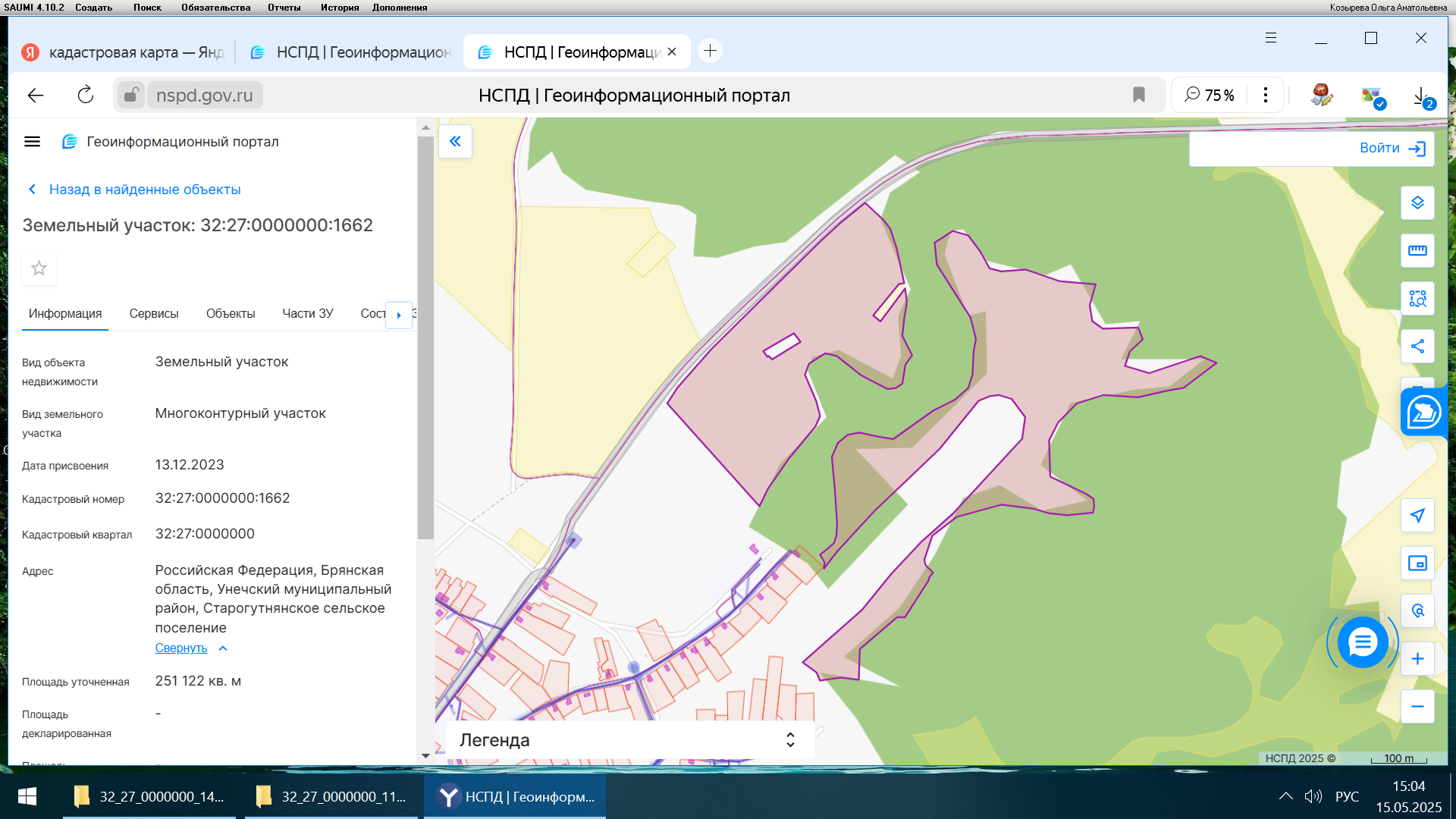Collapse the left info panel with double-chevron button

click(455, 141)
